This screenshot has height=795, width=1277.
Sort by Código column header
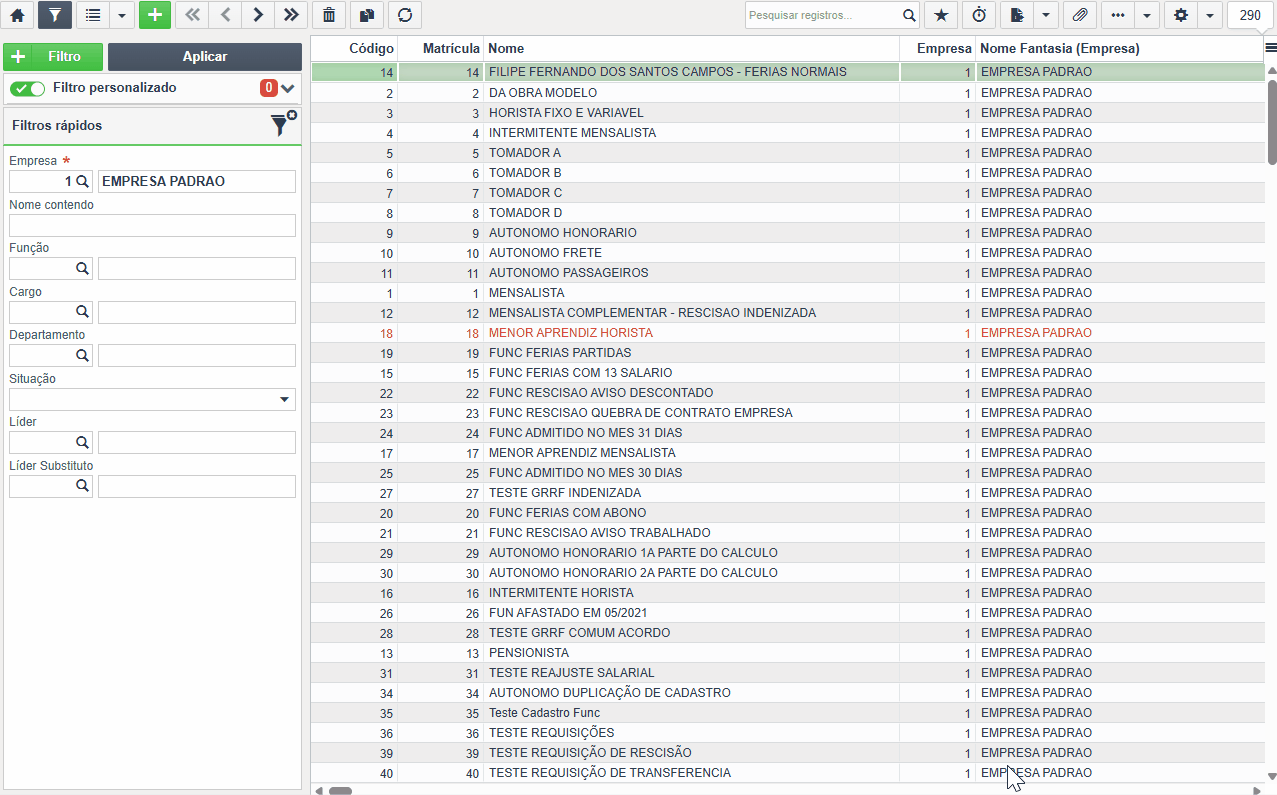coord(354,48)
